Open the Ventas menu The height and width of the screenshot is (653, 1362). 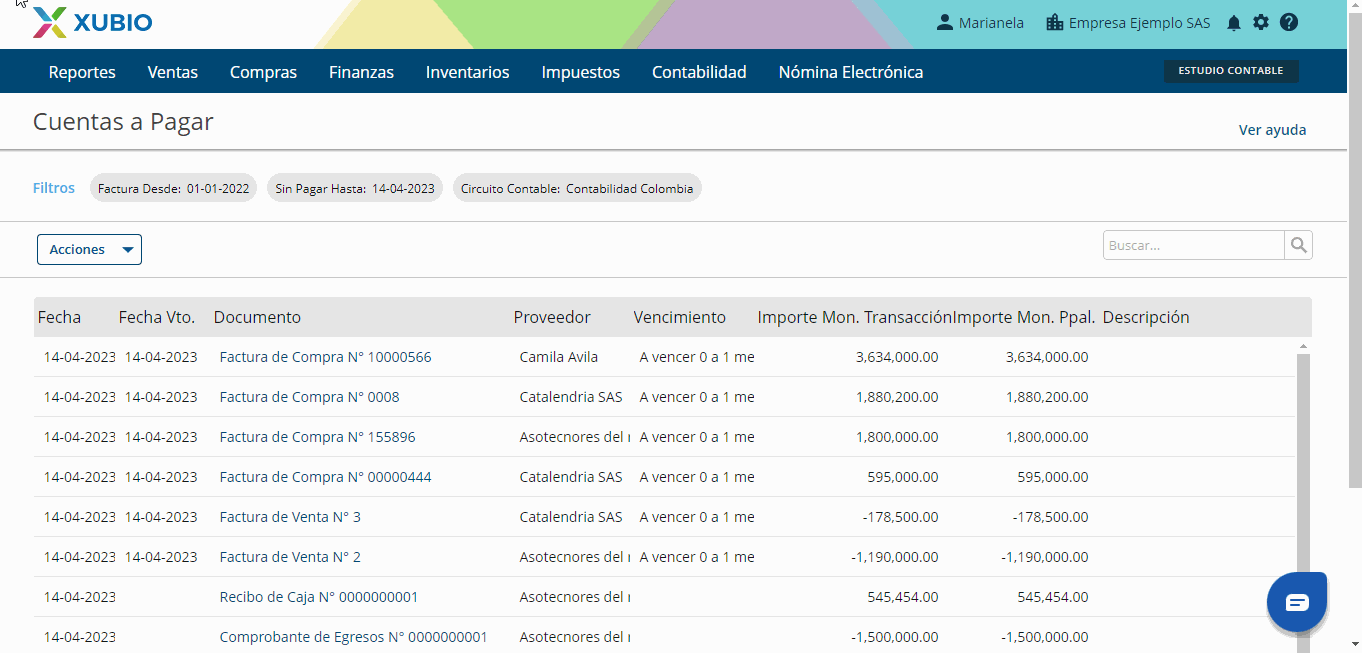click(x=173, y=72)
